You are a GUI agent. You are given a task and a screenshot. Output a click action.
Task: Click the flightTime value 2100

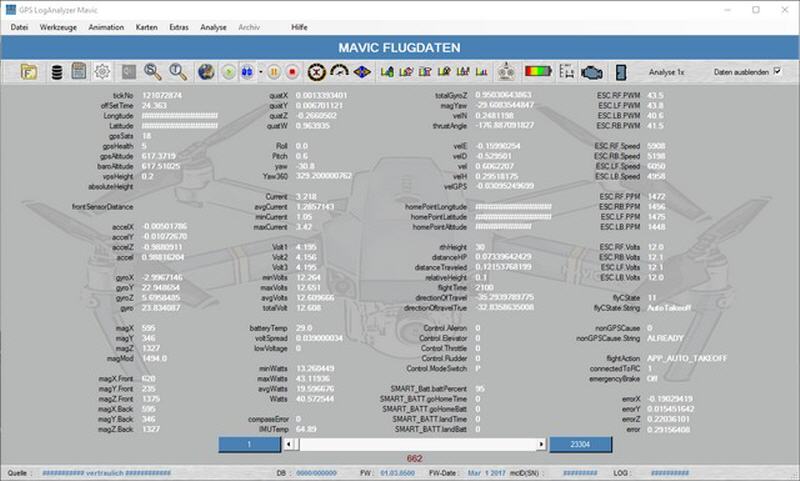pos(484,288)
